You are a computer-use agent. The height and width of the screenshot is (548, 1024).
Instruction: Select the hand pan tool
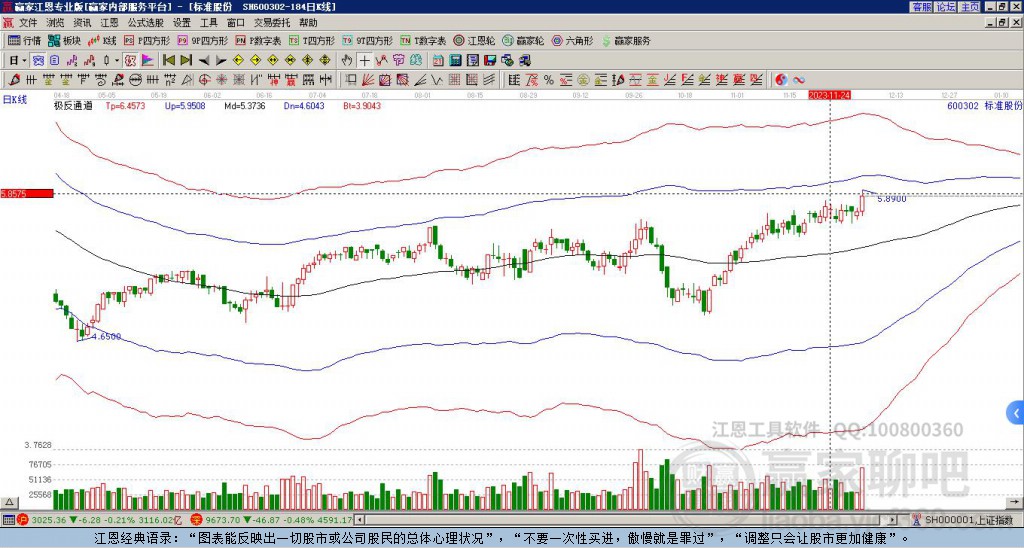[347, 61]
